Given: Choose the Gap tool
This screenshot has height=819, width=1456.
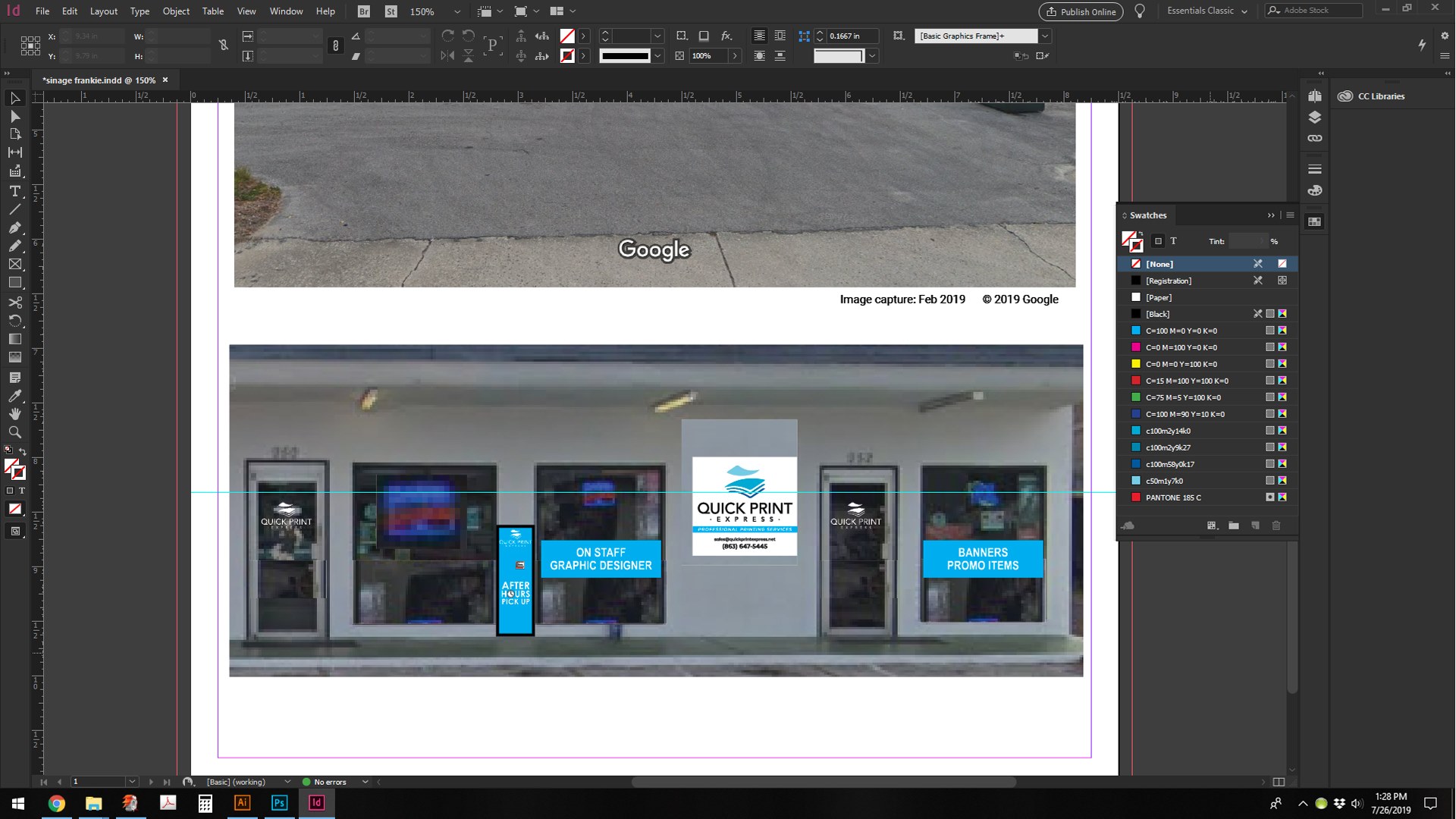Looking at the screenshot, I should (14, 152).
